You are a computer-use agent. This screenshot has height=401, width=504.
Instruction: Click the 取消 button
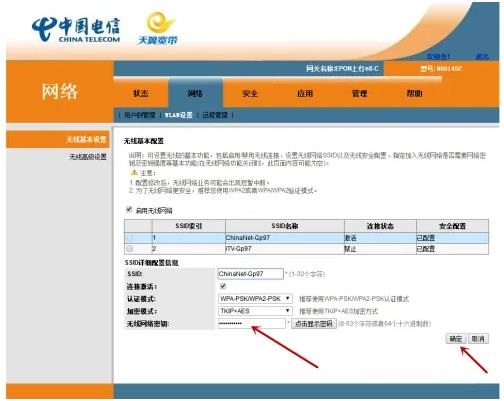click(478, 339)
